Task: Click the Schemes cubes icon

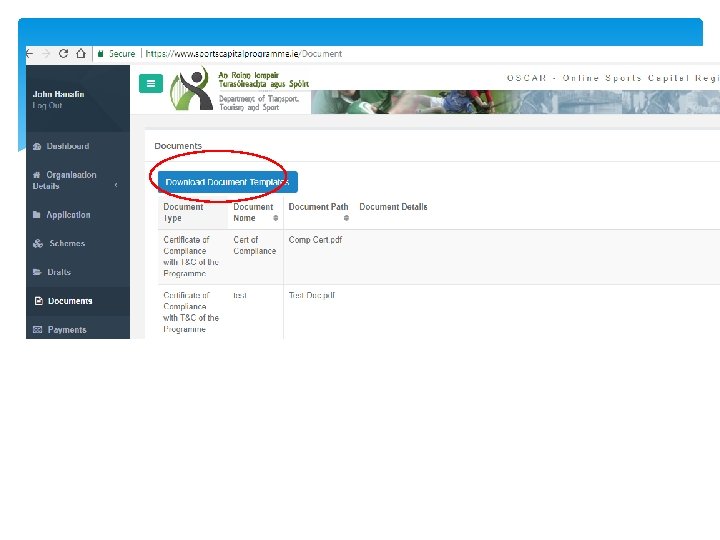Action: pos(38,243)
